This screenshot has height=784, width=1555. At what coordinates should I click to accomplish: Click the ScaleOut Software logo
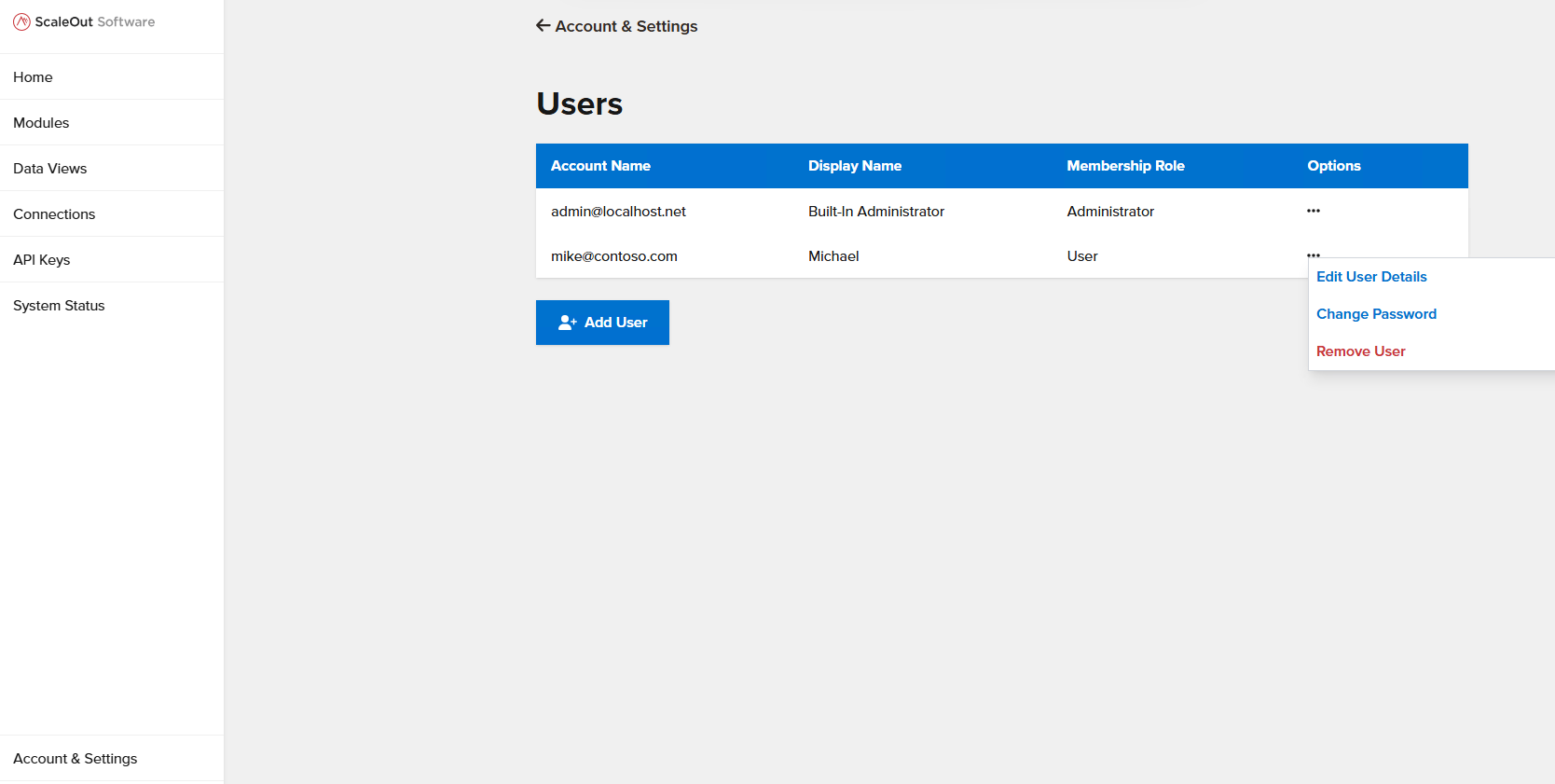click(x=84, y=21)
